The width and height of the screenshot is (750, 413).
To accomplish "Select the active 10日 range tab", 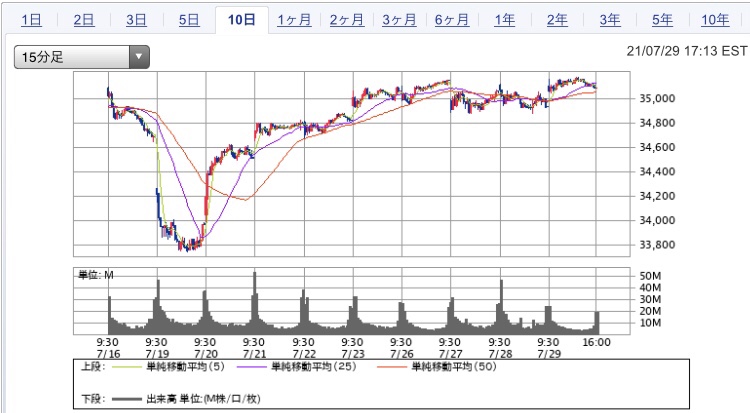I will pos(242,20).
